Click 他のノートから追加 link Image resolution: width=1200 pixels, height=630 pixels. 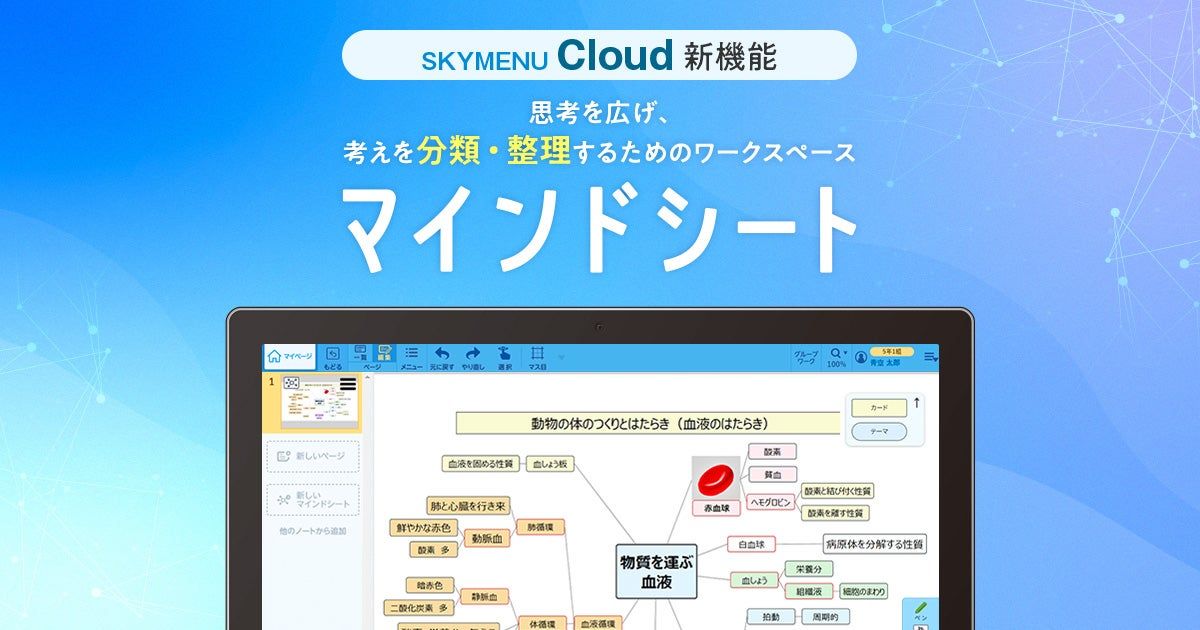312,531
